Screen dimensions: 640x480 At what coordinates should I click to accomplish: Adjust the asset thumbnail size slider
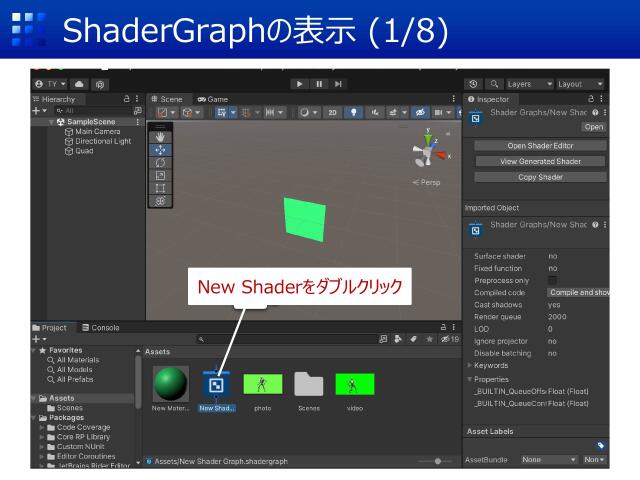(437, 461)
